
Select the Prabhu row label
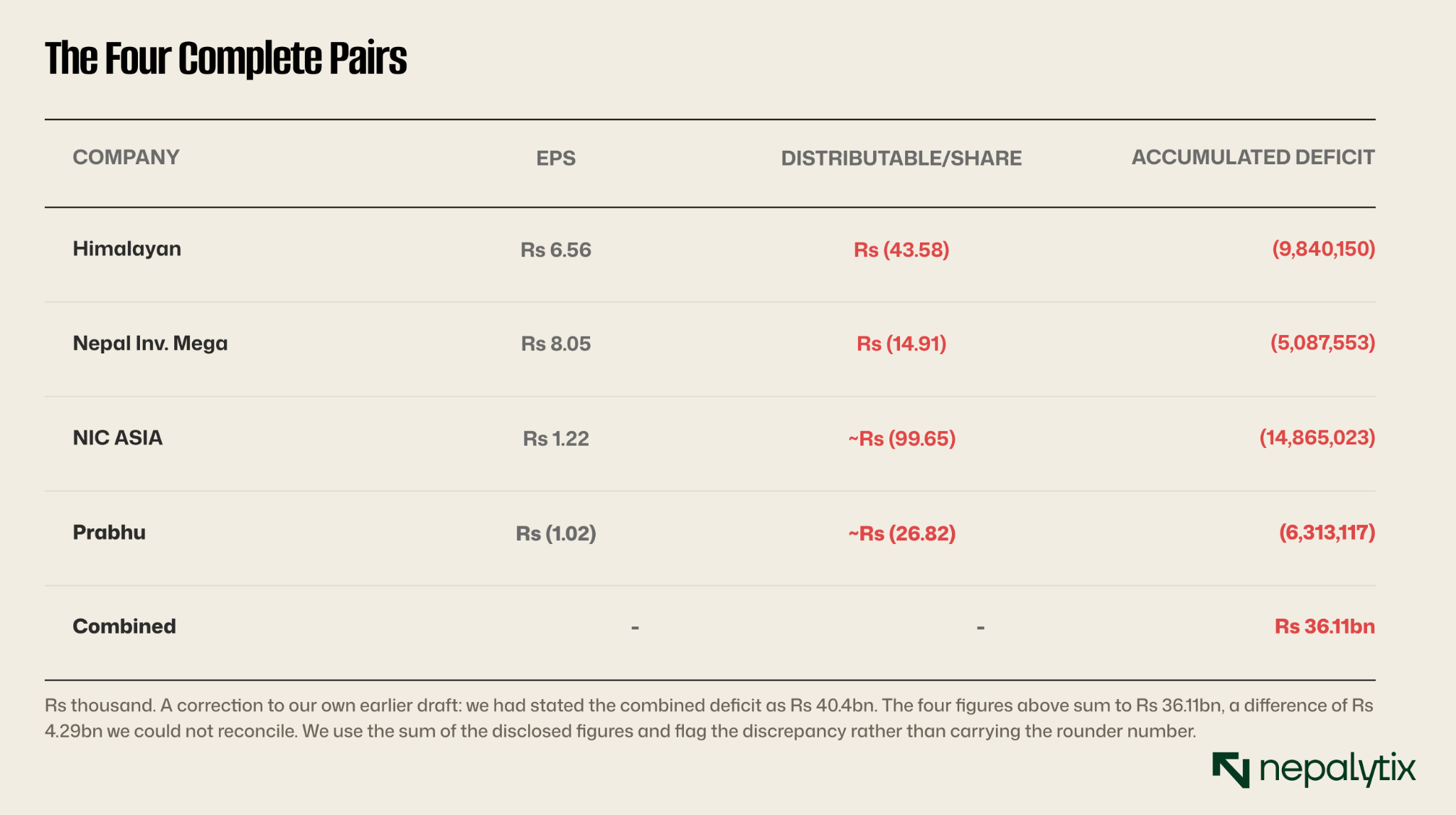point(109,533)
